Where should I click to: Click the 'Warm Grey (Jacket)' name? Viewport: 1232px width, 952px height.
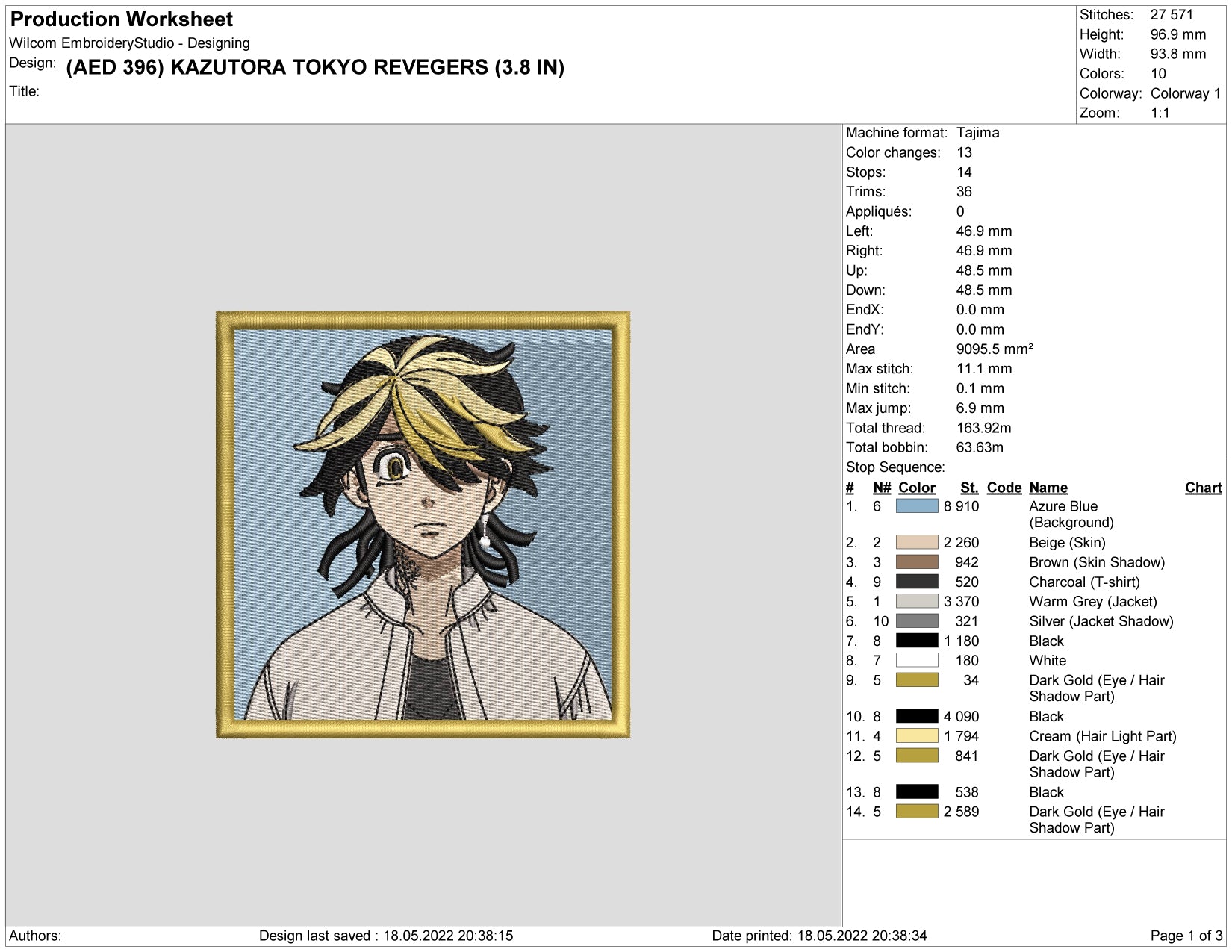coord(1093,602)
